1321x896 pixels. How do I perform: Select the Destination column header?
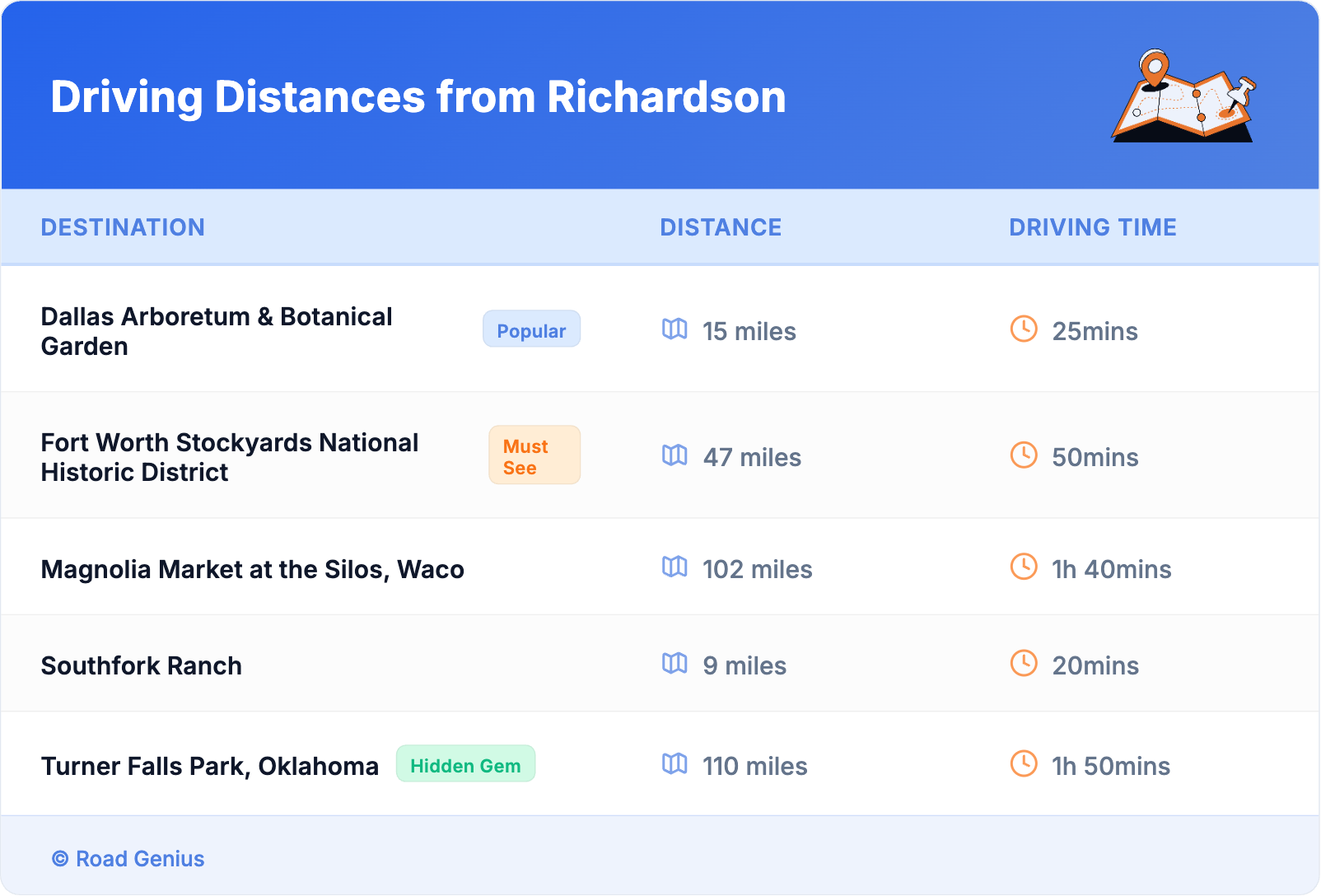123,227
